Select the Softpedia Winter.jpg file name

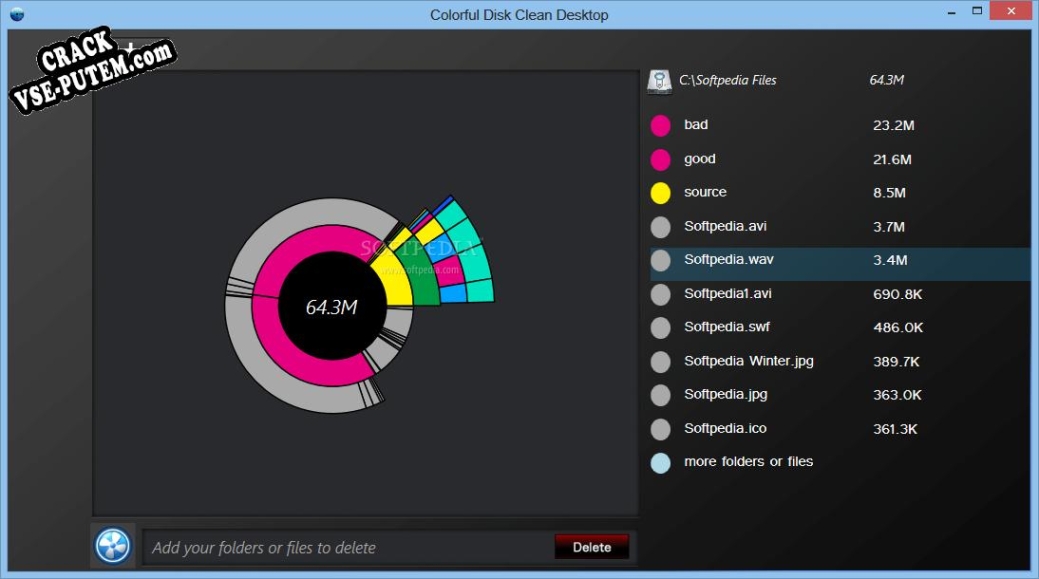tap(749, 361)
